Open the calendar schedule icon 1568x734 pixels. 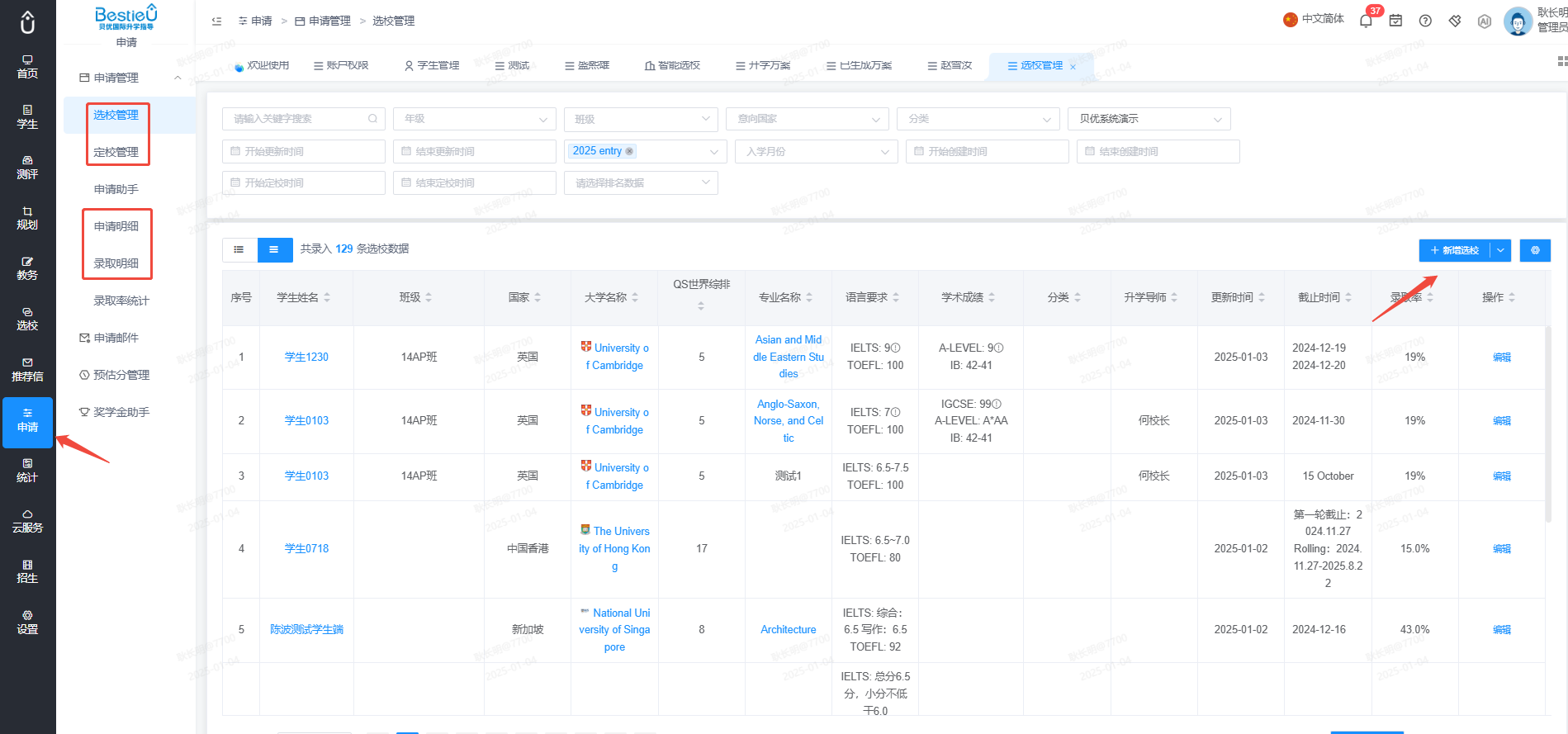tap(1395, 21)
